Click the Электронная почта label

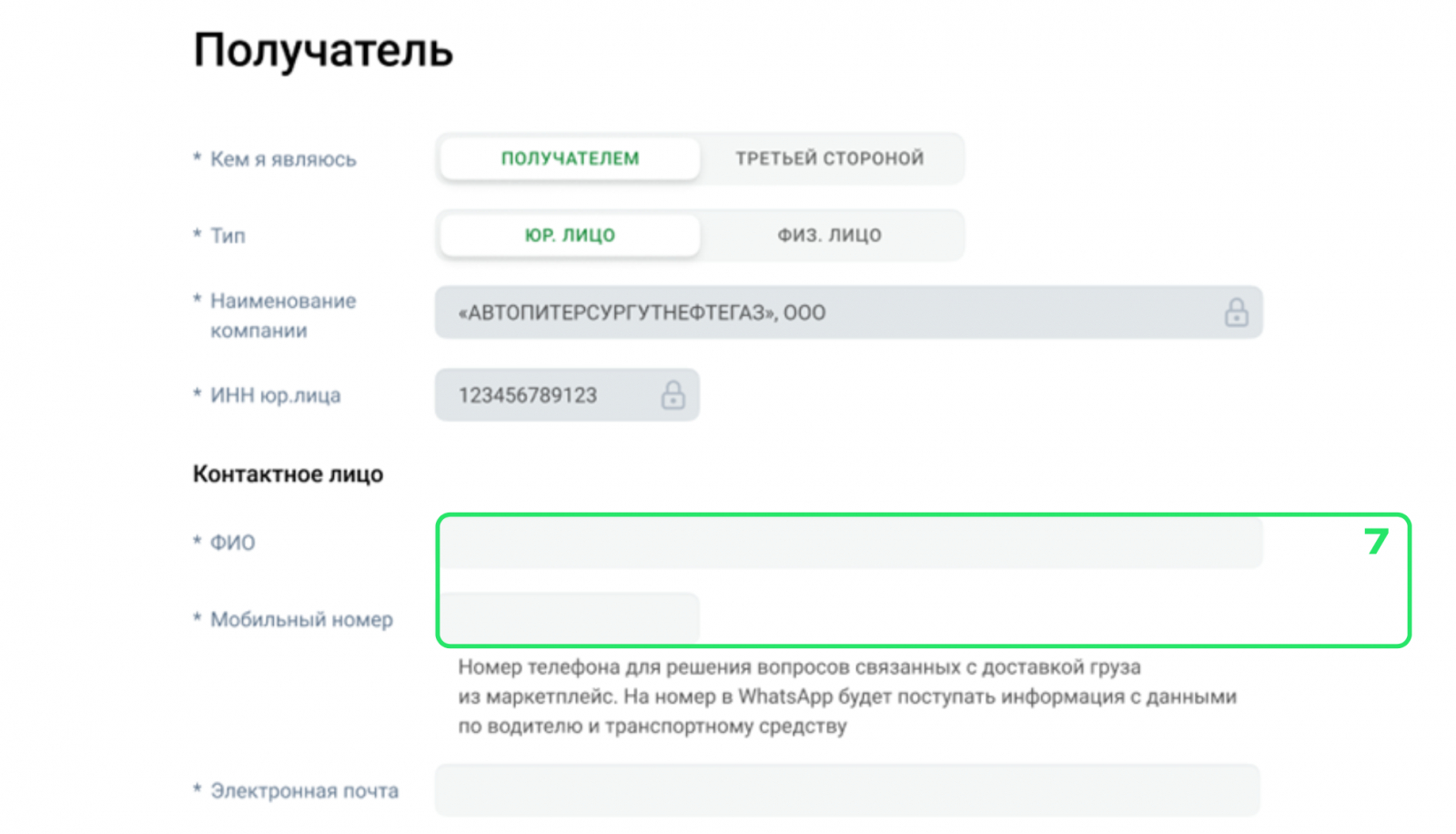(x=304, y=791)
